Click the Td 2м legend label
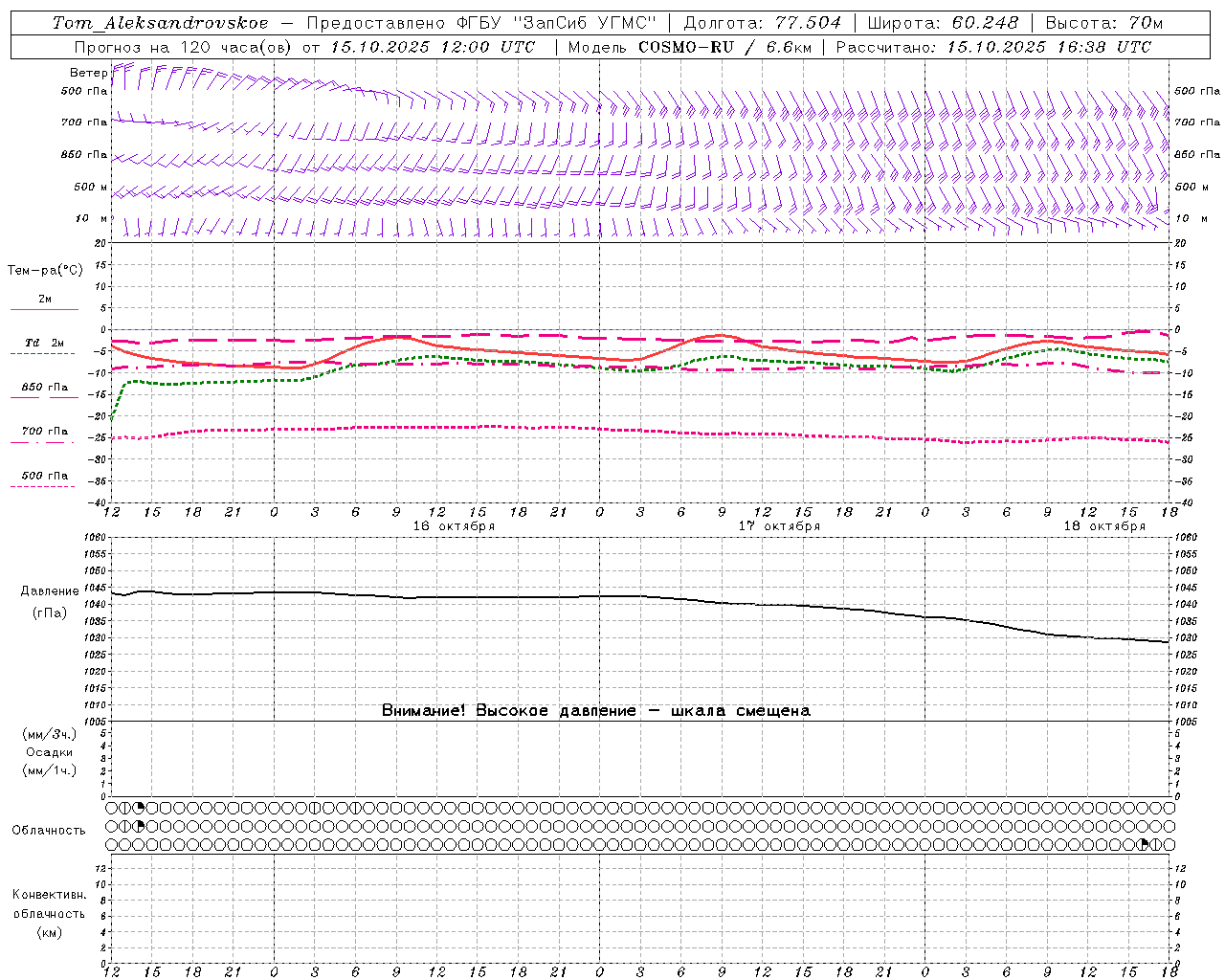Screen dimensions: 1225x980 pos(45,343)
